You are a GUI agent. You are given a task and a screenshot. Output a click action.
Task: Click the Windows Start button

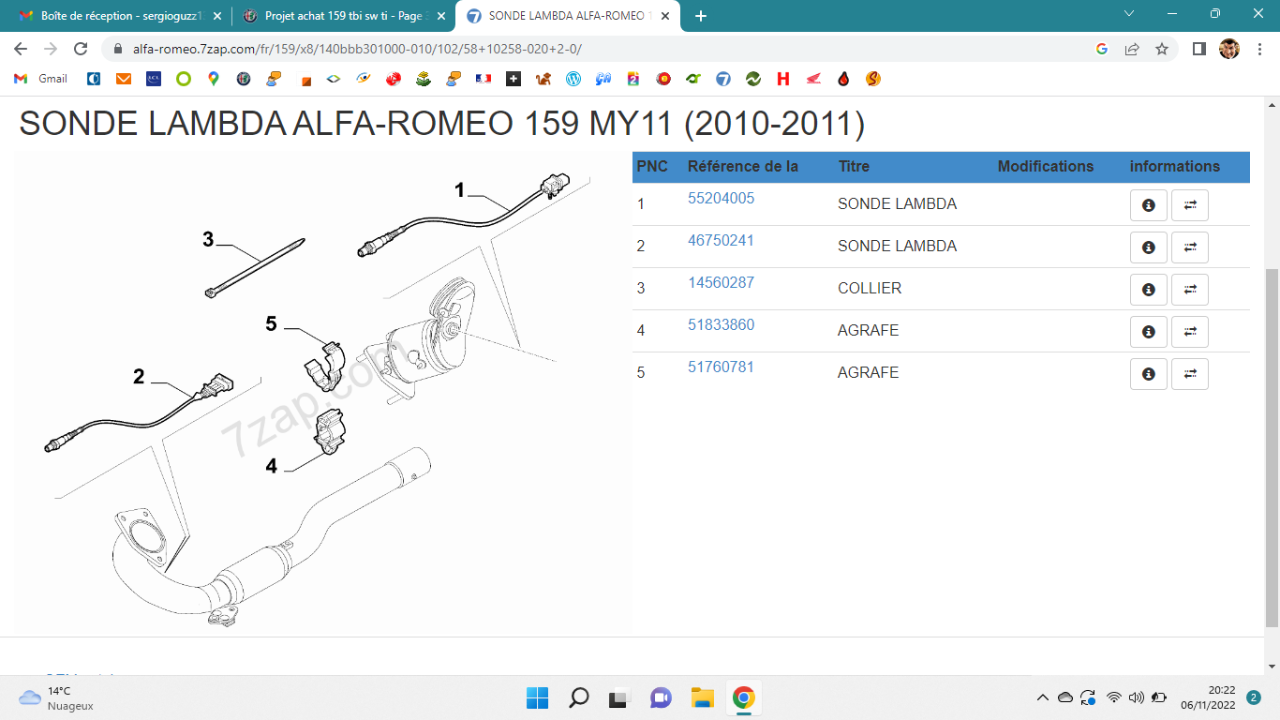(537, 698)
